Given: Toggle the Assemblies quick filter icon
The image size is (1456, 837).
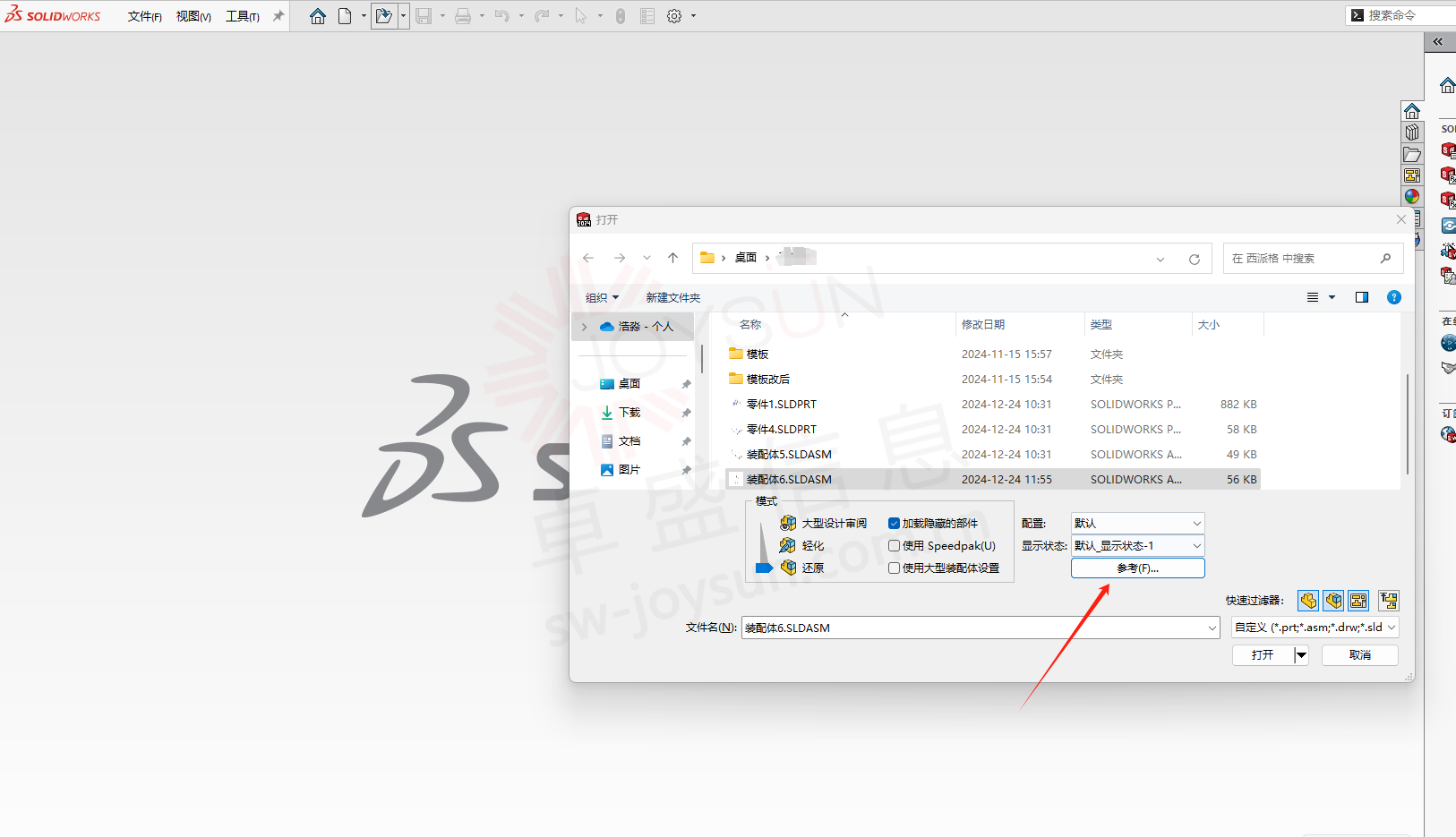Looking at the screenshot, I should coord(1333,601).
